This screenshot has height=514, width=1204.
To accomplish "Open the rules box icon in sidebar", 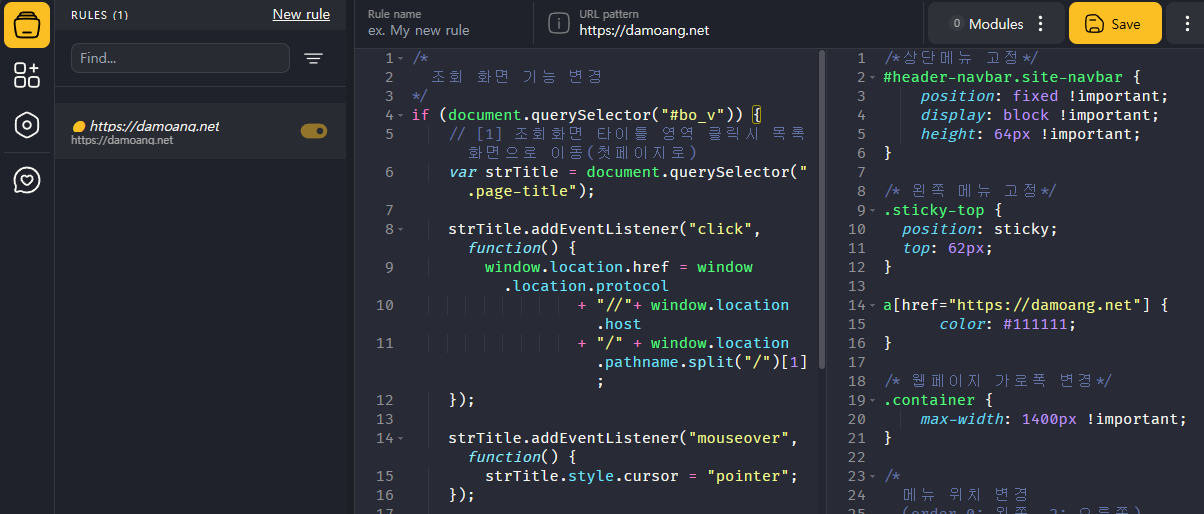I will click(x=27, y=24).
